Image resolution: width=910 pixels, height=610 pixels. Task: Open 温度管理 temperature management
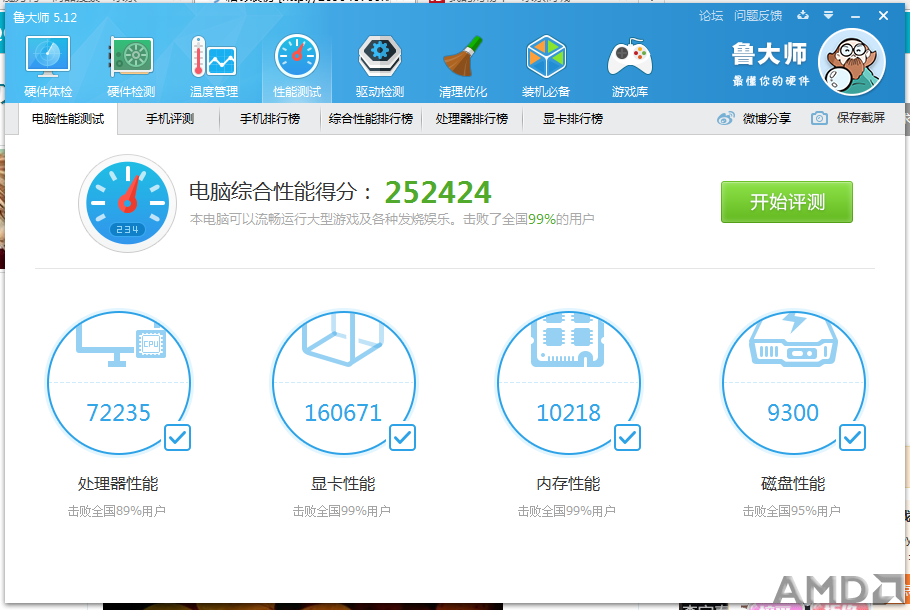coord(214,66)
